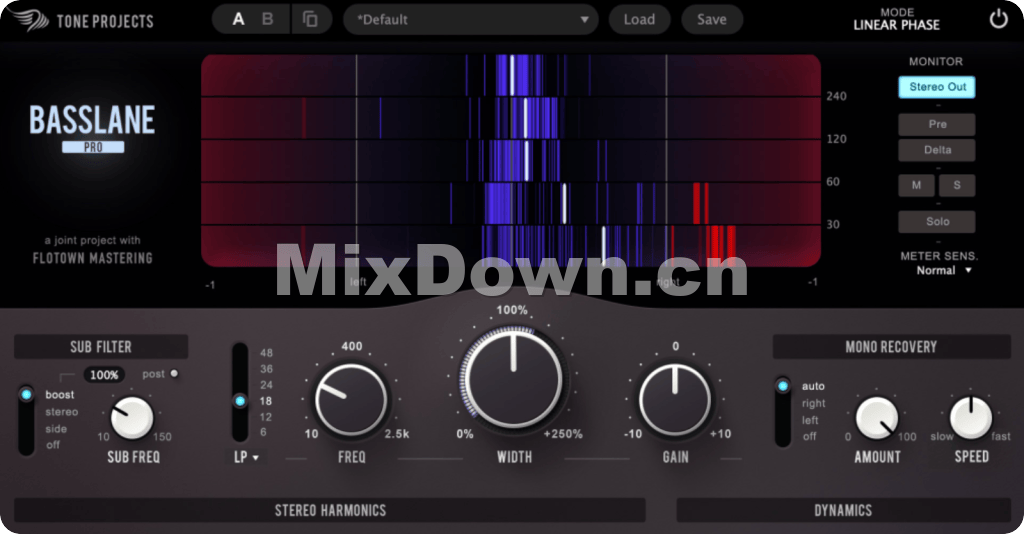Click the AMOUNT knob
The height and width of the screenshot is (534, 1024).
[877, 418]
